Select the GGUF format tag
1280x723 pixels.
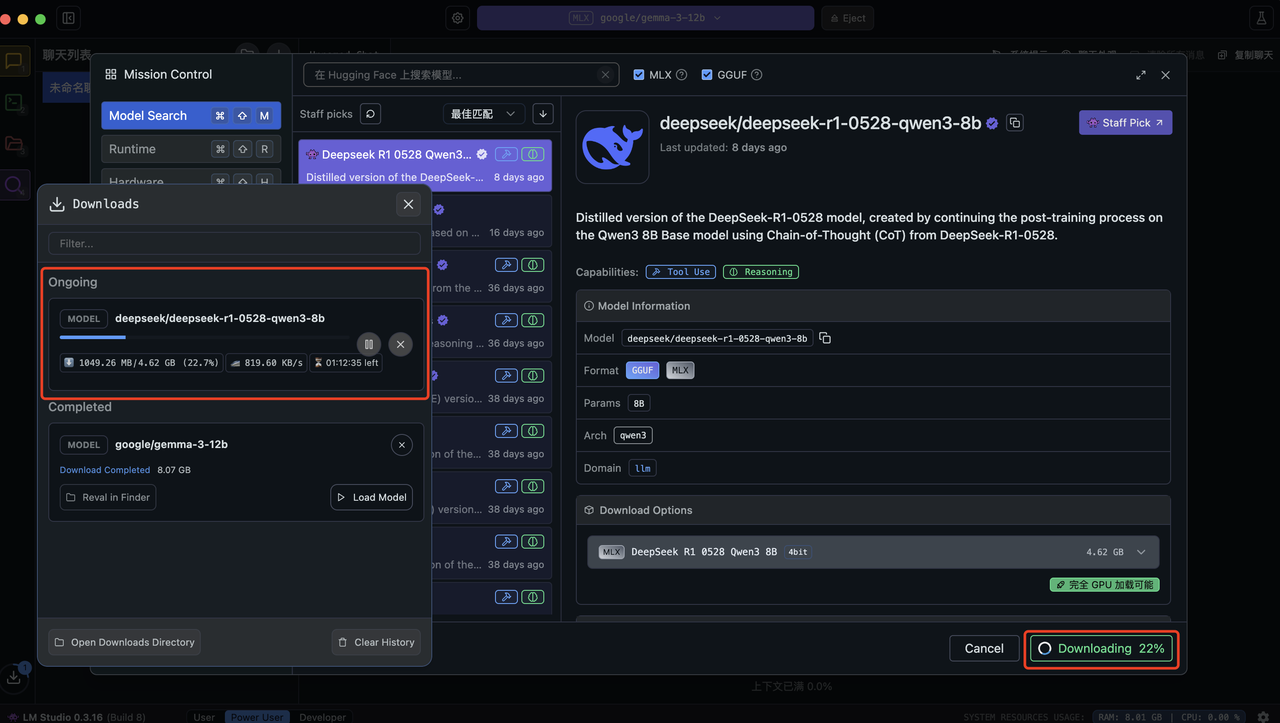(x=643, y=370)
